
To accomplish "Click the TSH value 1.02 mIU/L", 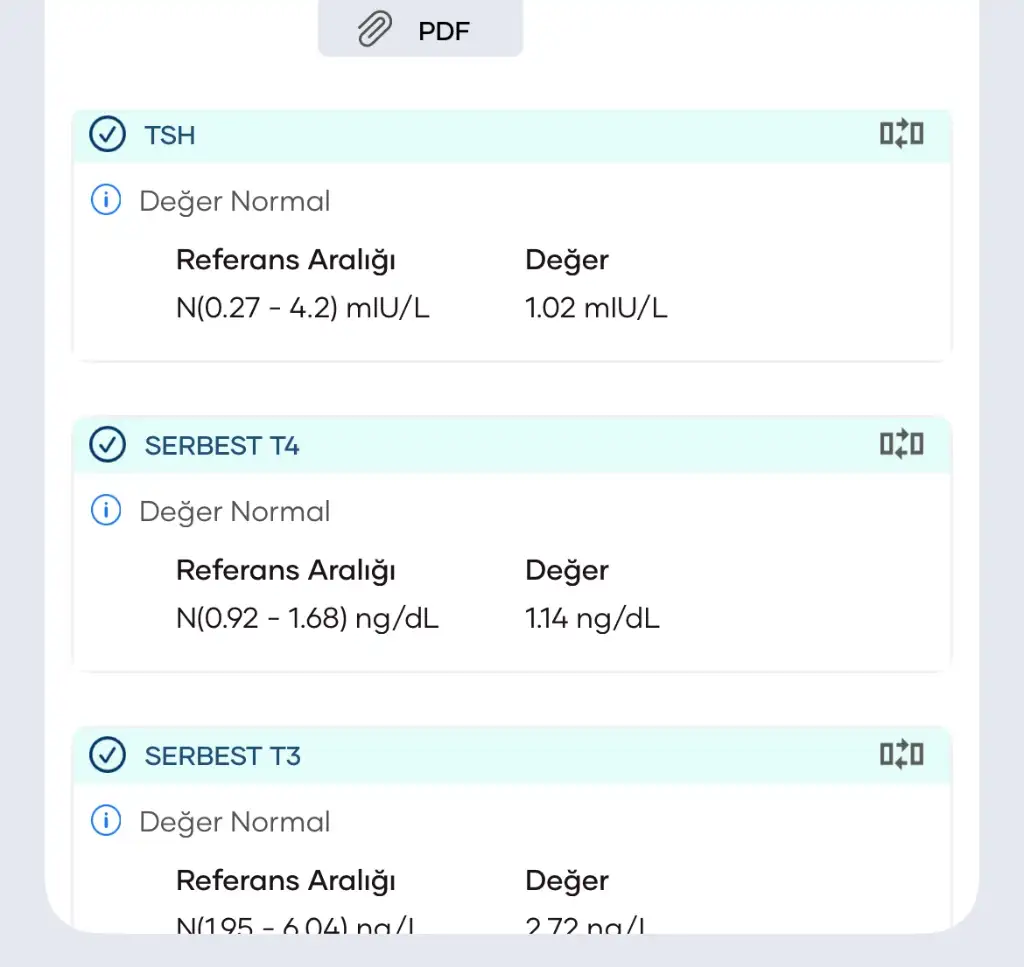I will click(x=596, y=308).
